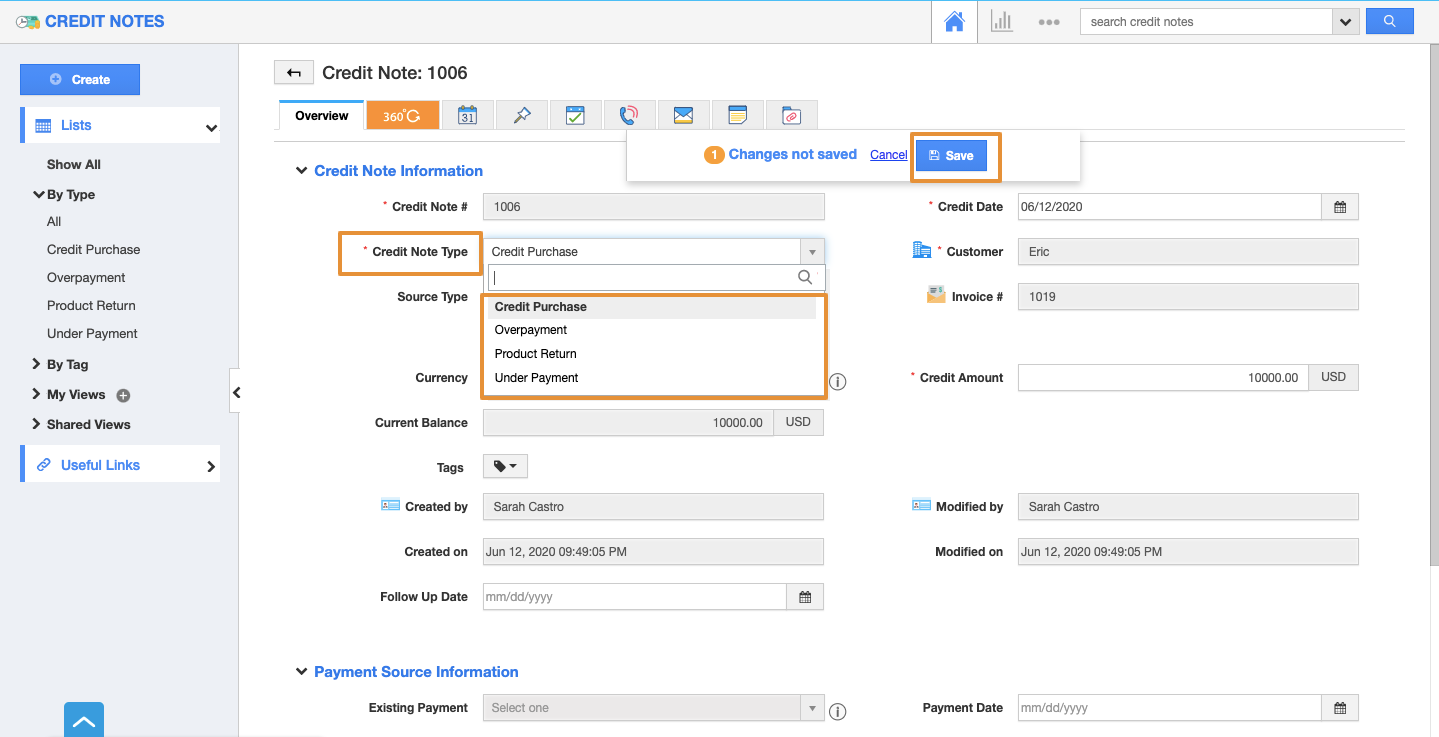Open the notes icon tab
Screen dimensions: 1439x737
click(737, 116)
